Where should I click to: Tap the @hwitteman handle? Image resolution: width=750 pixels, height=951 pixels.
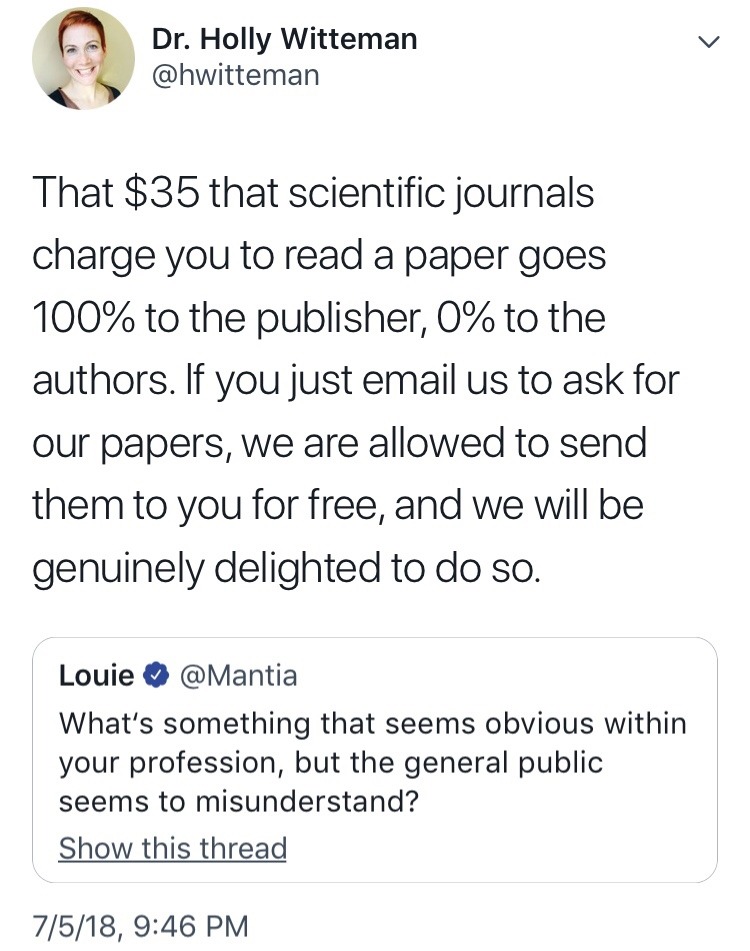pyautogui.click(x=236, y=75)
